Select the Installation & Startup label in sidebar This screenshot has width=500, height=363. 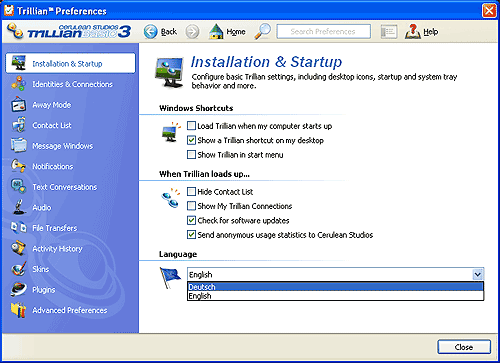(x=67, y=63)
